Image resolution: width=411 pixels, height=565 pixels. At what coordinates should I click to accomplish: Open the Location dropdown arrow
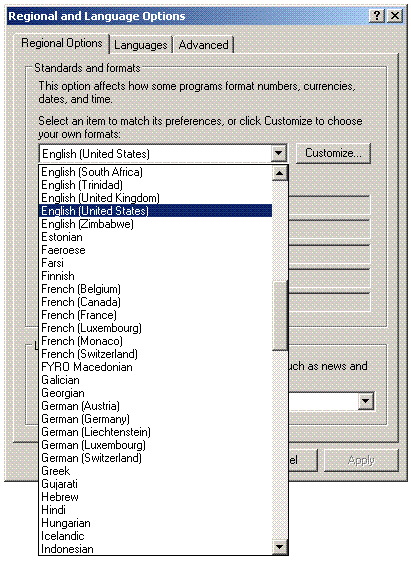(x=366, y=401)
